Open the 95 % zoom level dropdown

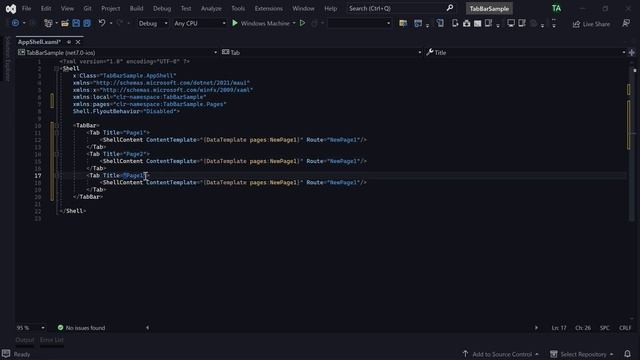point(31,328)
